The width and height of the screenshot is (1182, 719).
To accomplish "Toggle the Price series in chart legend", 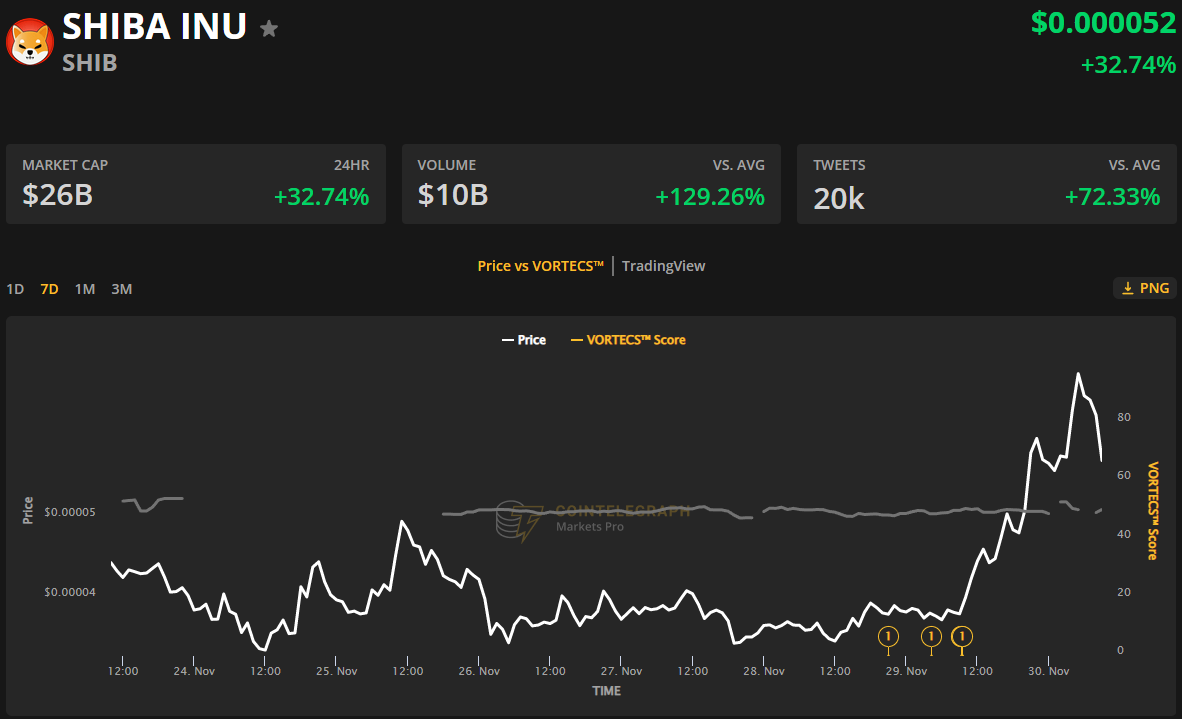I will (x=523, y=340).
